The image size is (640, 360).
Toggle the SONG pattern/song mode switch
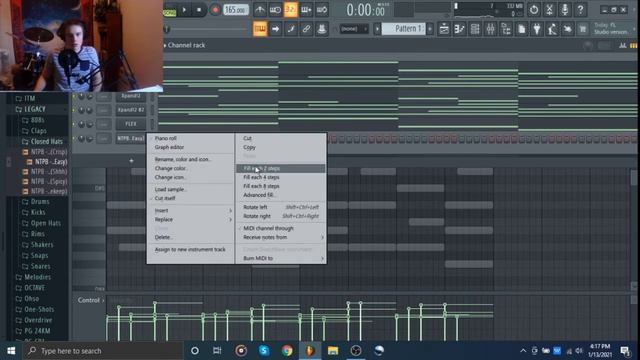[169, 13]
